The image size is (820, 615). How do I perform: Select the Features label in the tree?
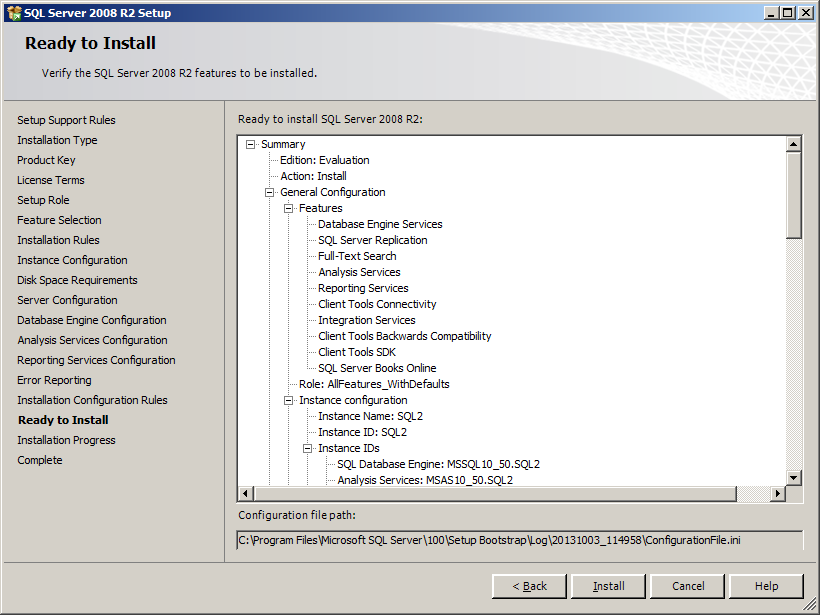[321, 208]
